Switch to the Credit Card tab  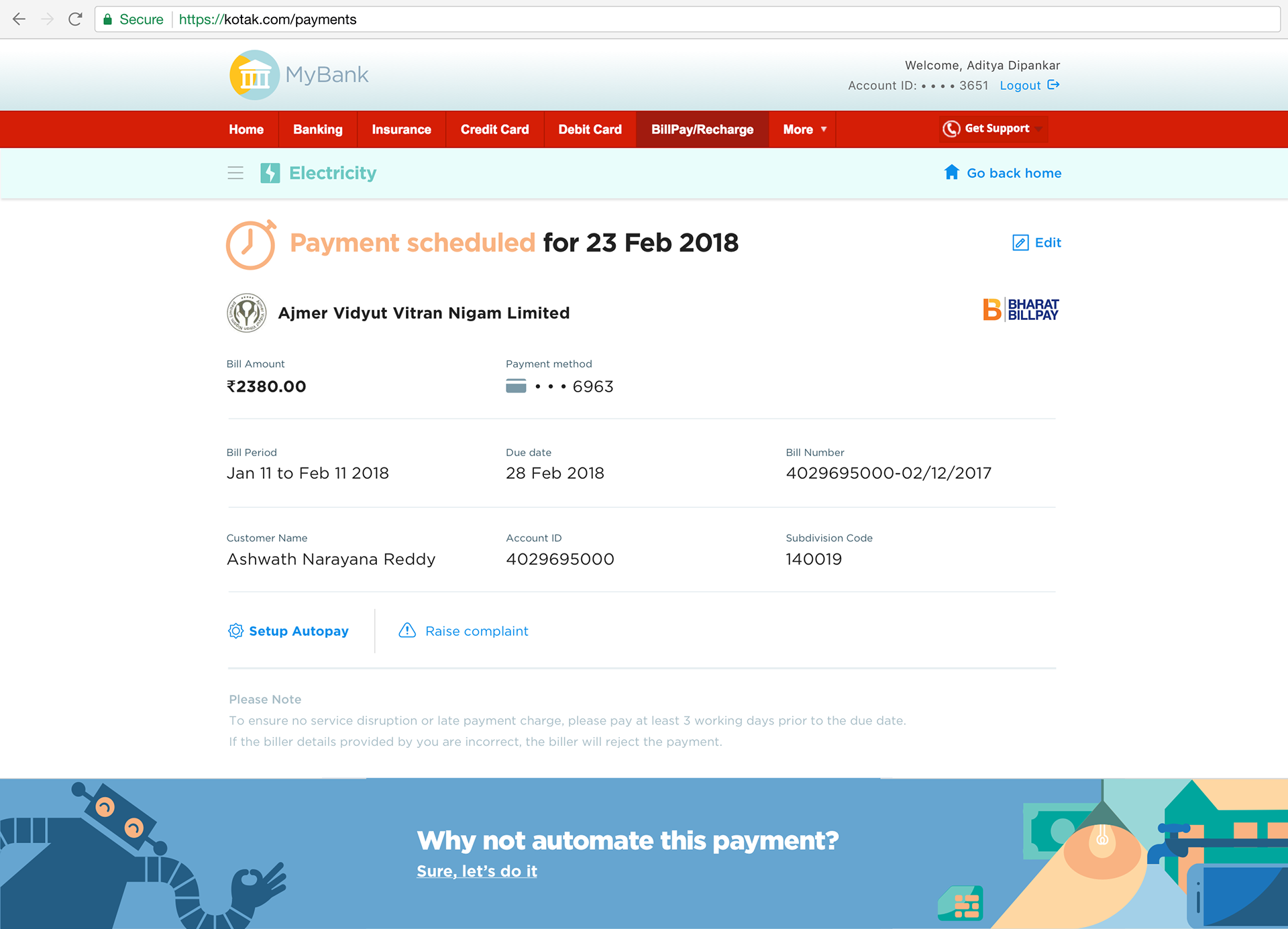click(494, 129)
